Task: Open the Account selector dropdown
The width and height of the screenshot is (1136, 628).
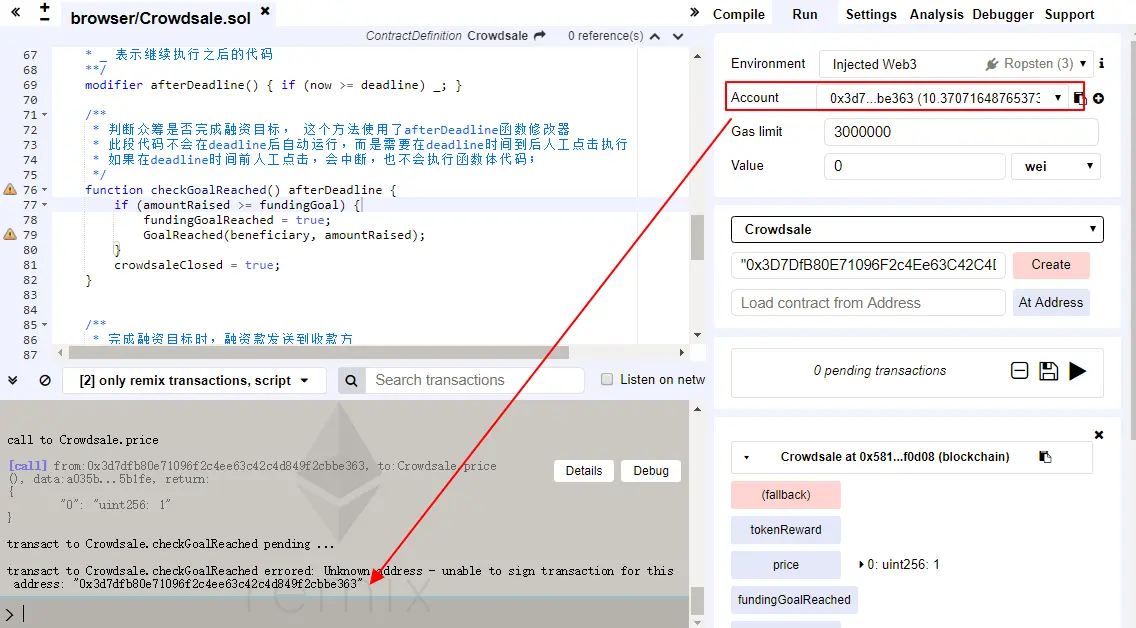Action: (x=942, y=98)
